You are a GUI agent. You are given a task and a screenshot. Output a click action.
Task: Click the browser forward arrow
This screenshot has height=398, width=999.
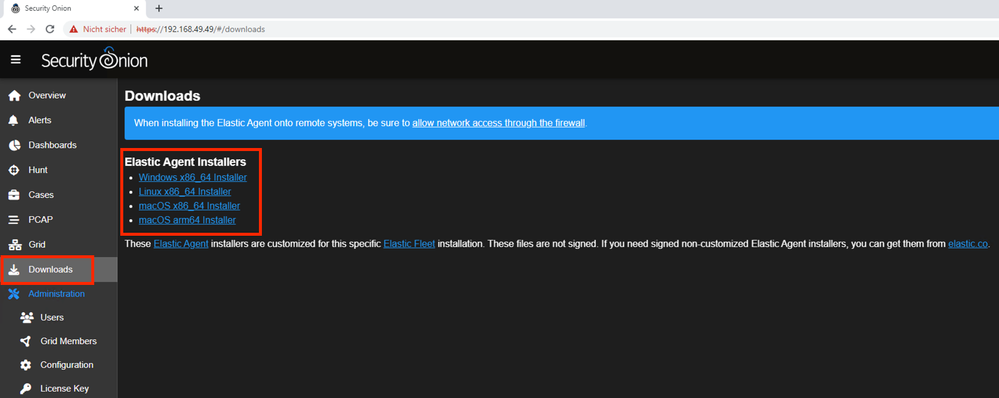(31, 29)
